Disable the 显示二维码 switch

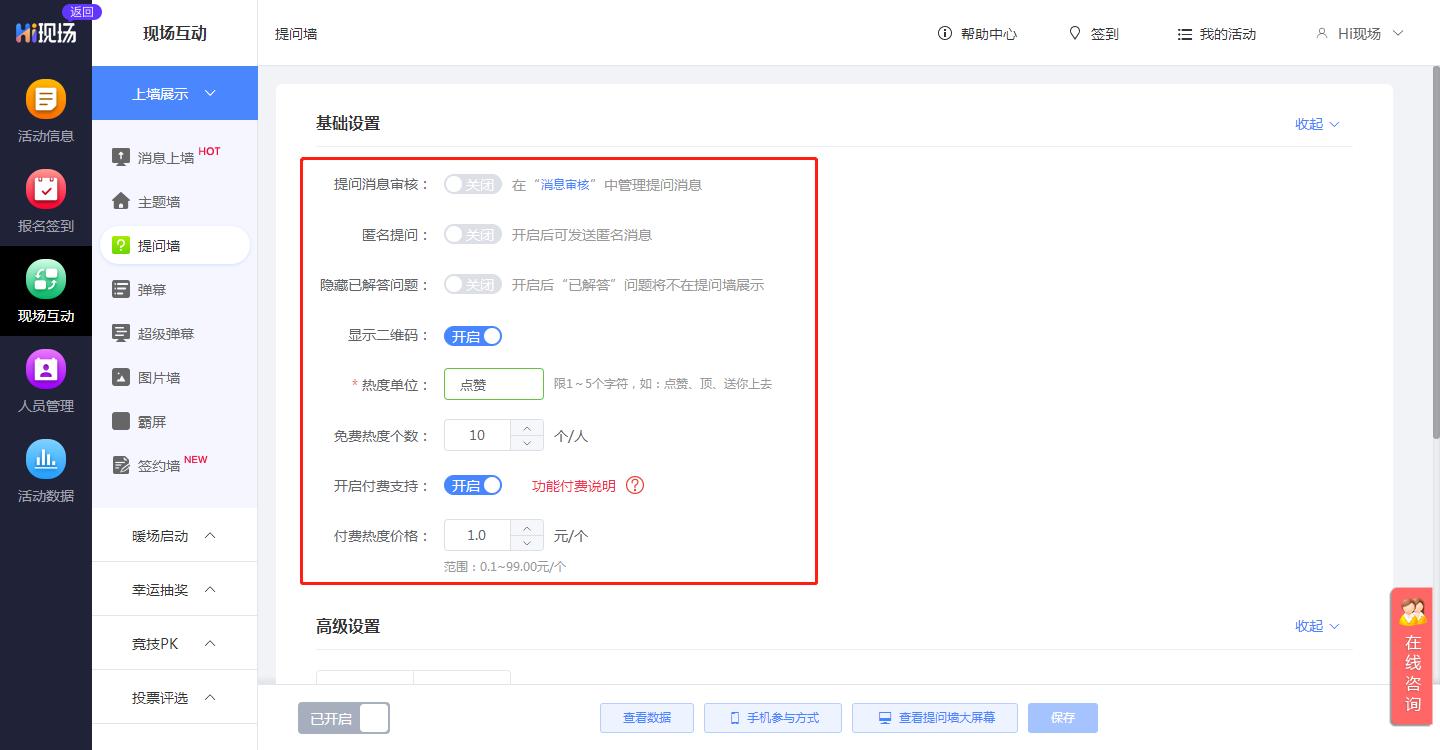tap(473, 336)
